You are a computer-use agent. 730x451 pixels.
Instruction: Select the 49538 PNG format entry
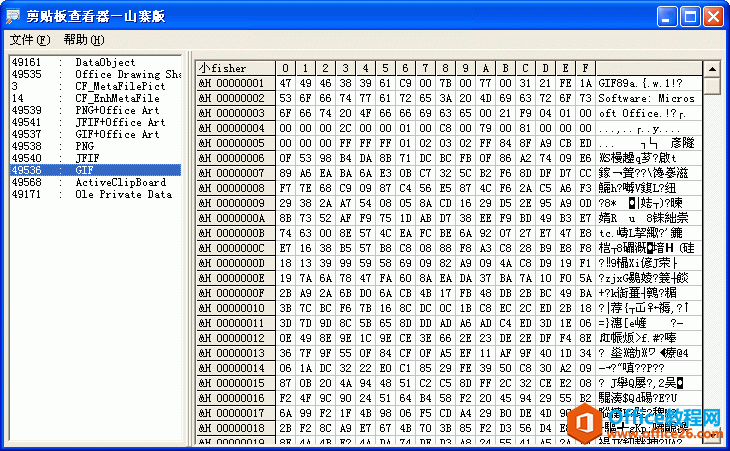(95, 147)
